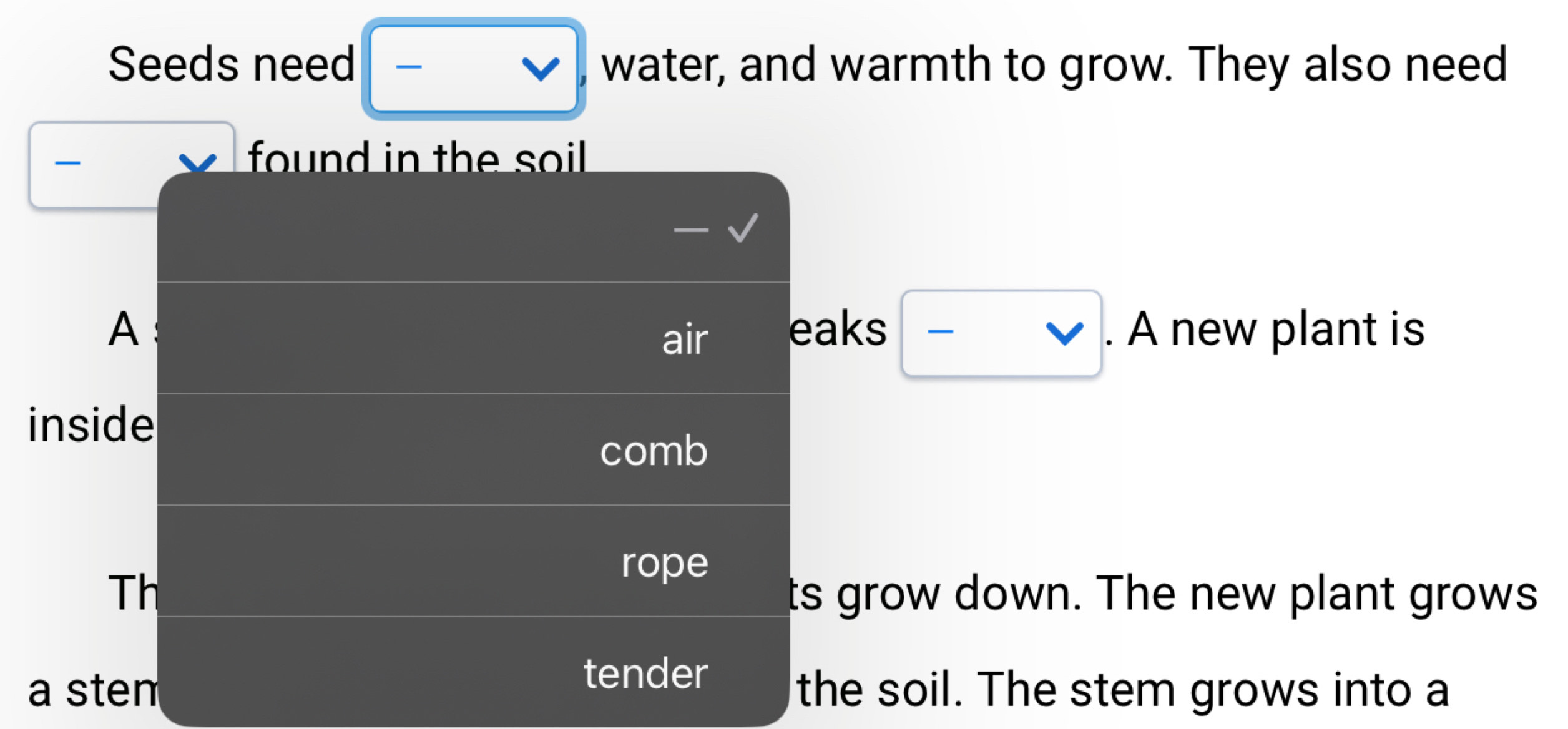Click the "The stem grows into a" text
The height and width of the screenshot is (729, 1568).
1212,690
